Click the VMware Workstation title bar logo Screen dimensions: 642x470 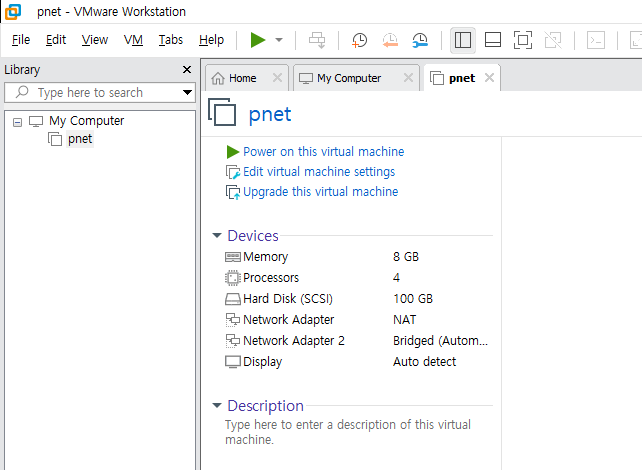13,11
